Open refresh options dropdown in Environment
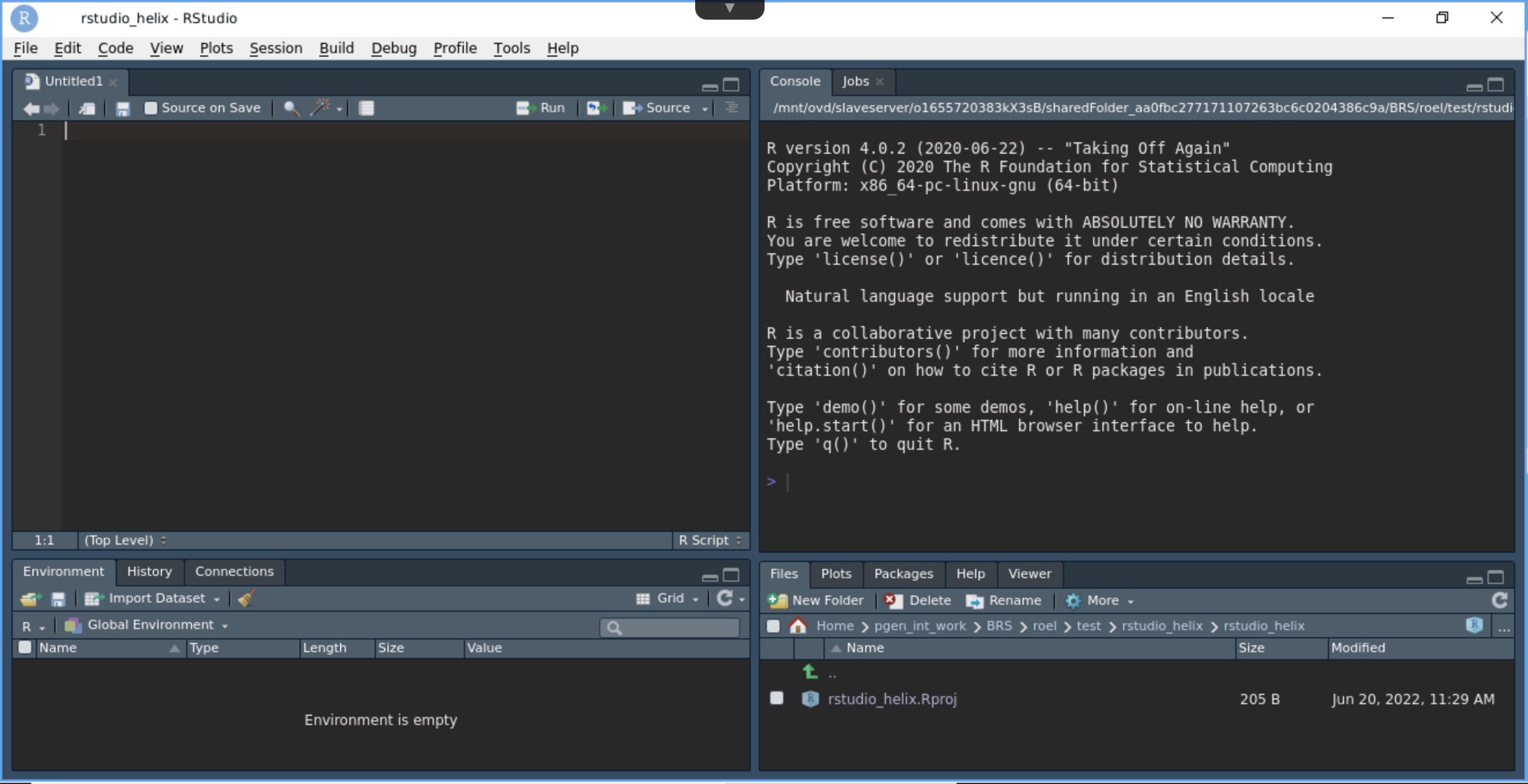Viewport: 1528px width, 784px height. click(741, 600)
